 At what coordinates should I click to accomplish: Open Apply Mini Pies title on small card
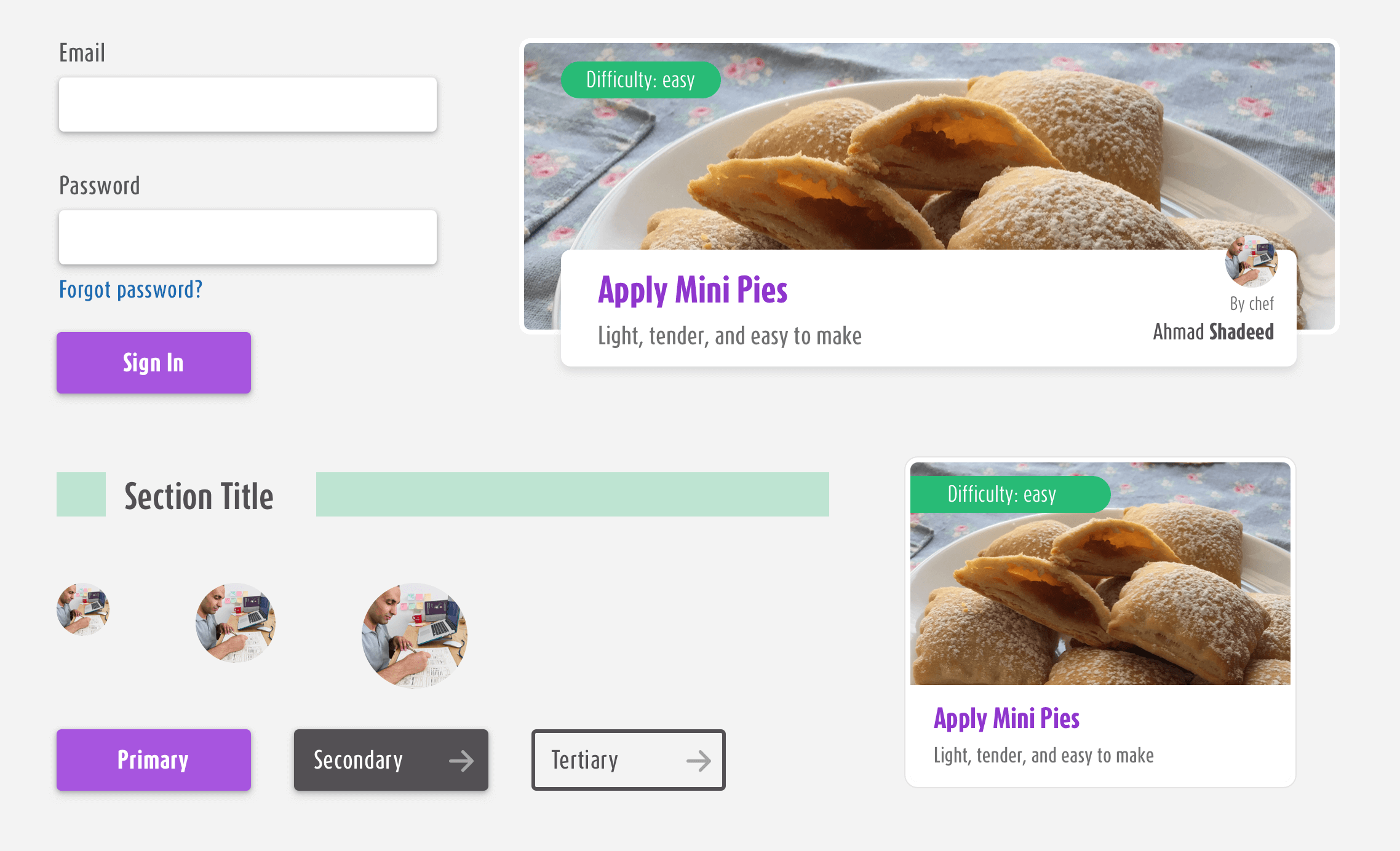(x=1006, y=718)
